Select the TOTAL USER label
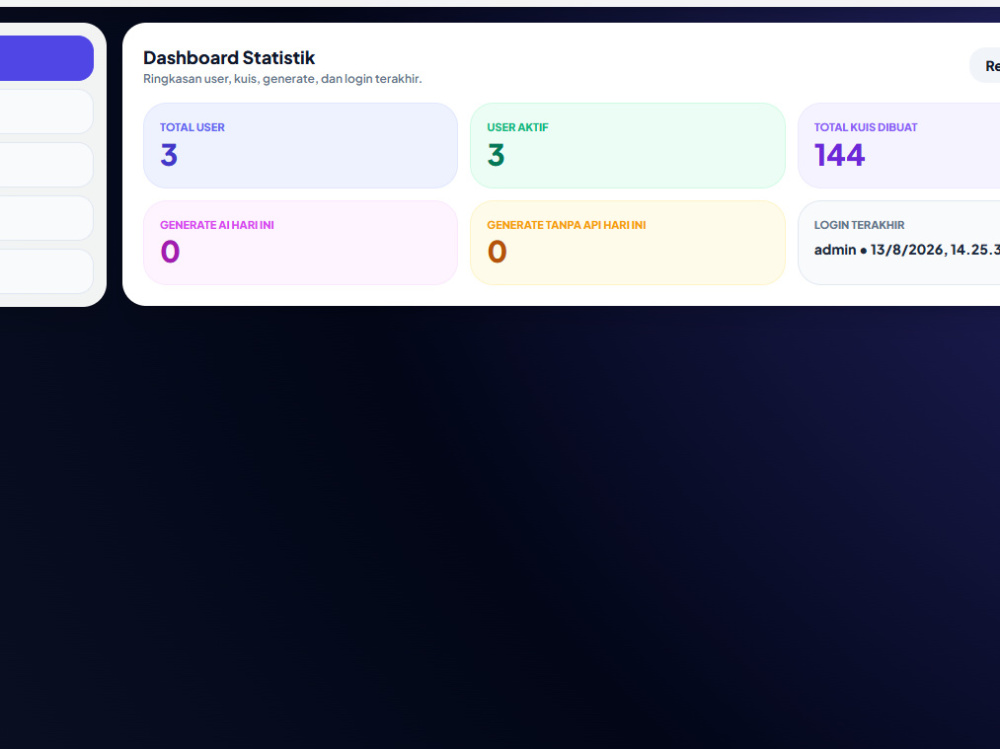Viewport: 1000px width, 749px height. (192, 127)
